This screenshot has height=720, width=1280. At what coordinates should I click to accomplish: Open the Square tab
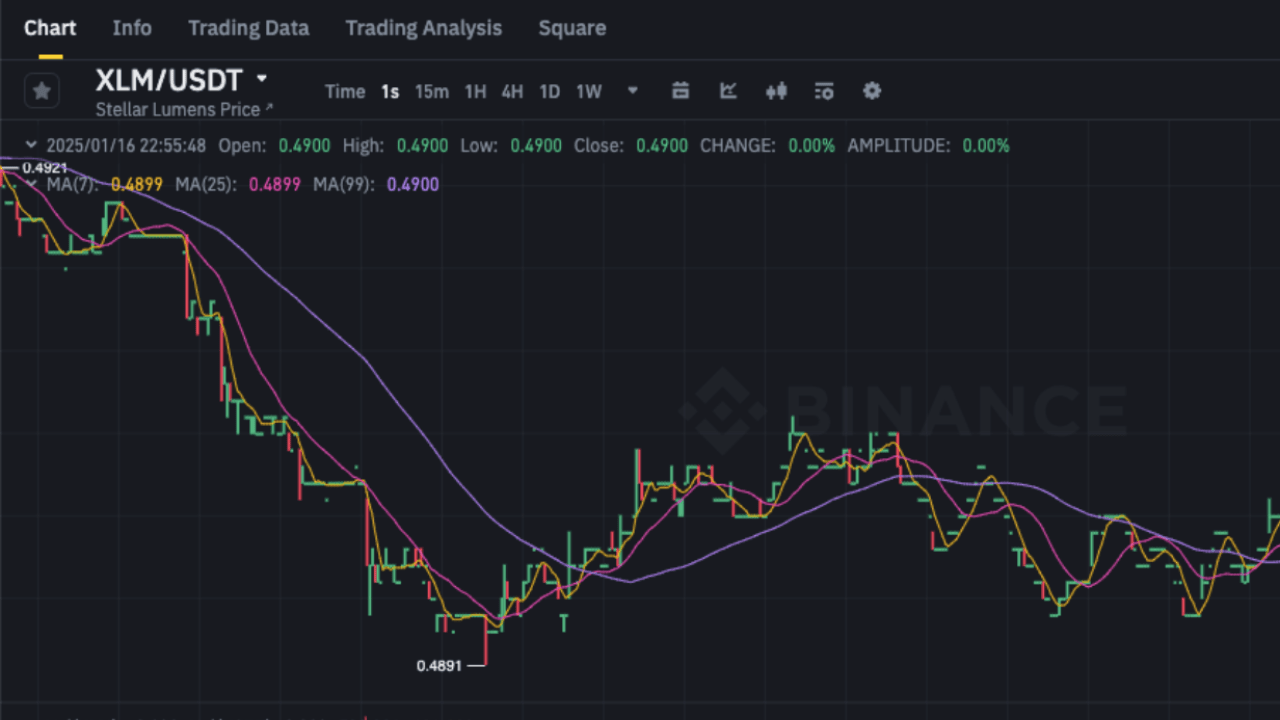[572, 28]
